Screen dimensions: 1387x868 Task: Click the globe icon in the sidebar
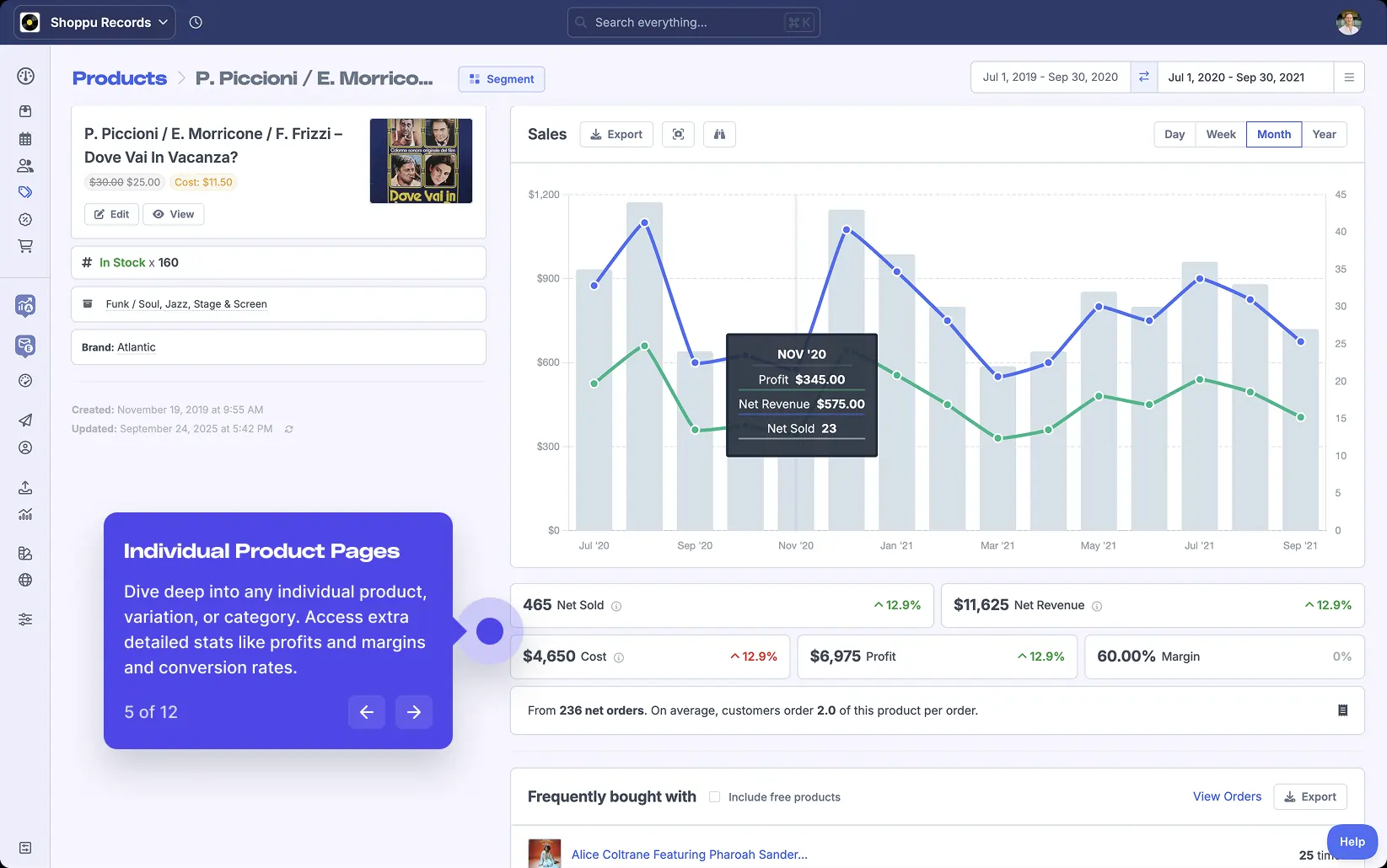click(25, 580)
